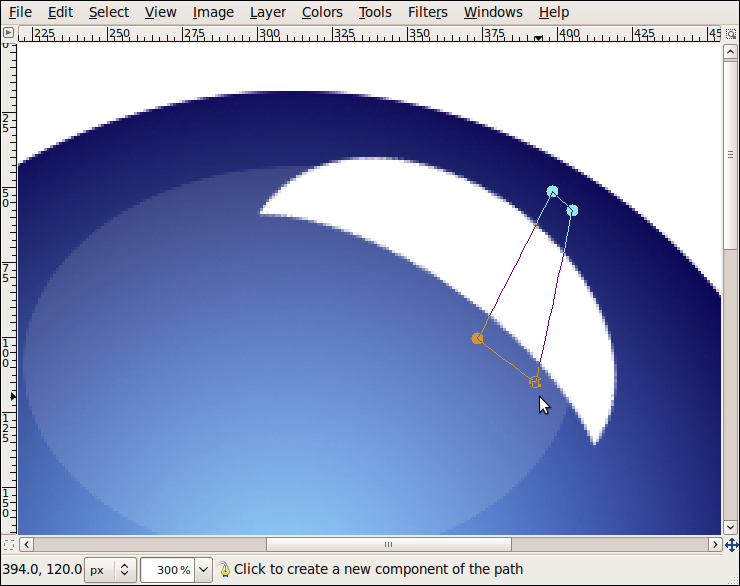
Task: Open the Edit menu
Action: pyautogui.click(x=60, y=12)
